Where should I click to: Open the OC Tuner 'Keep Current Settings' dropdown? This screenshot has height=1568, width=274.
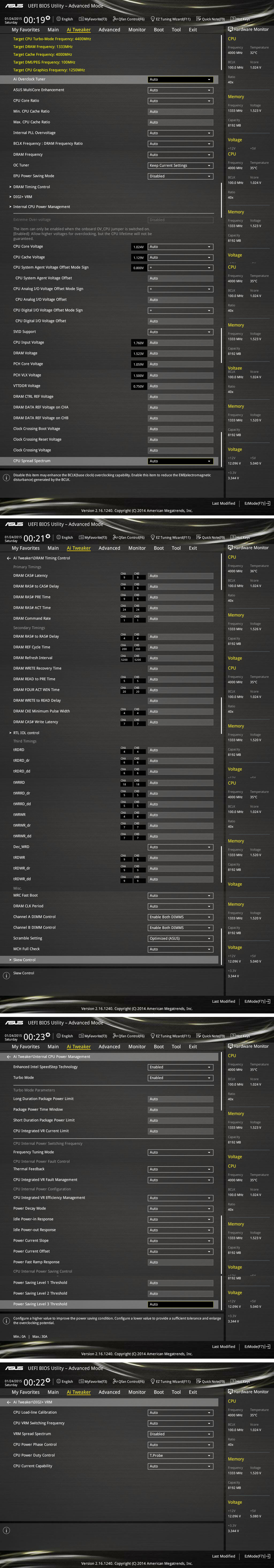[x=180, y=166]
